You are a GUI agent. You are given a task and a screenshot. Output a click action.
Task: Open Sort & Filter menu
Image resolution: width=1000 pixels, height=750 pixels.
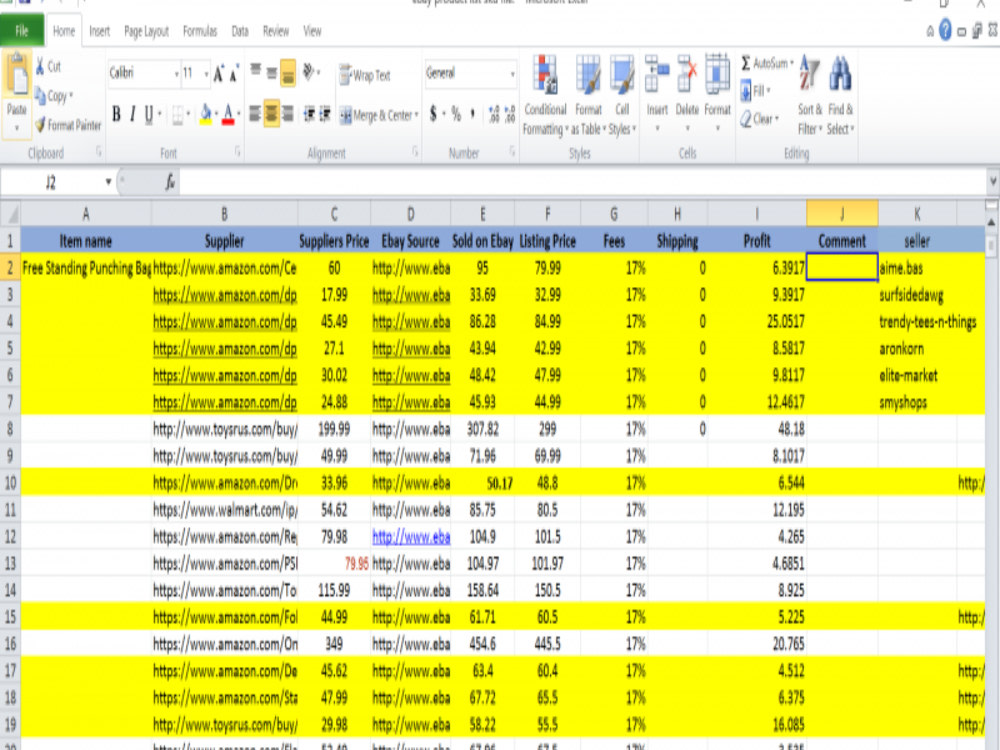coord(809,96)
